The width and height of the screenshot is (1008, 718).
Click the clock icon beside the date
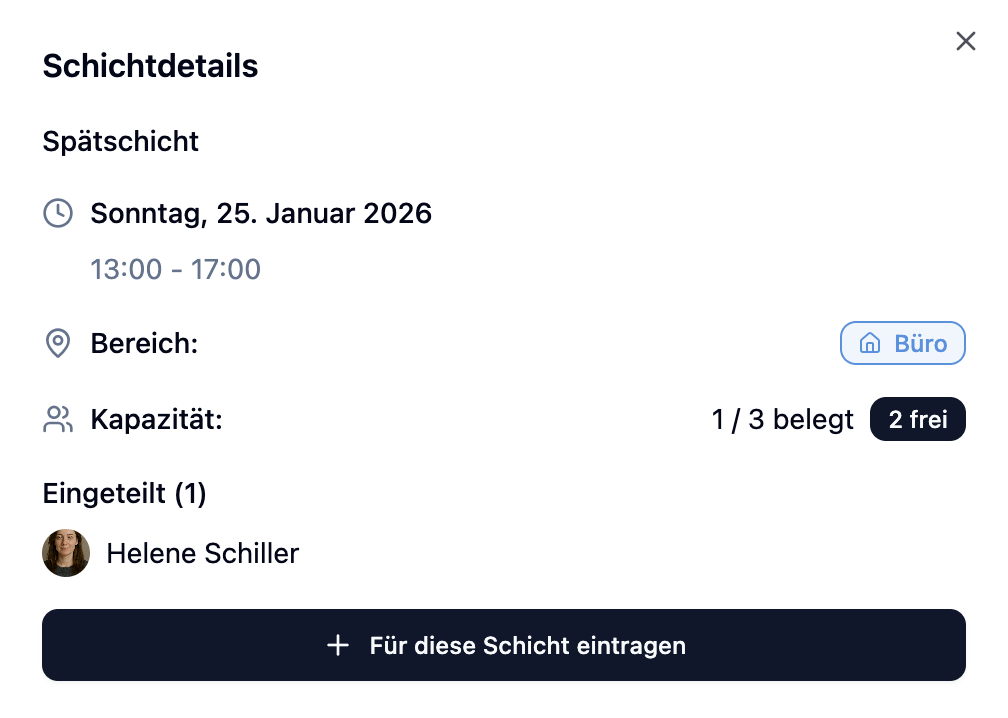(x=58, y=213)
